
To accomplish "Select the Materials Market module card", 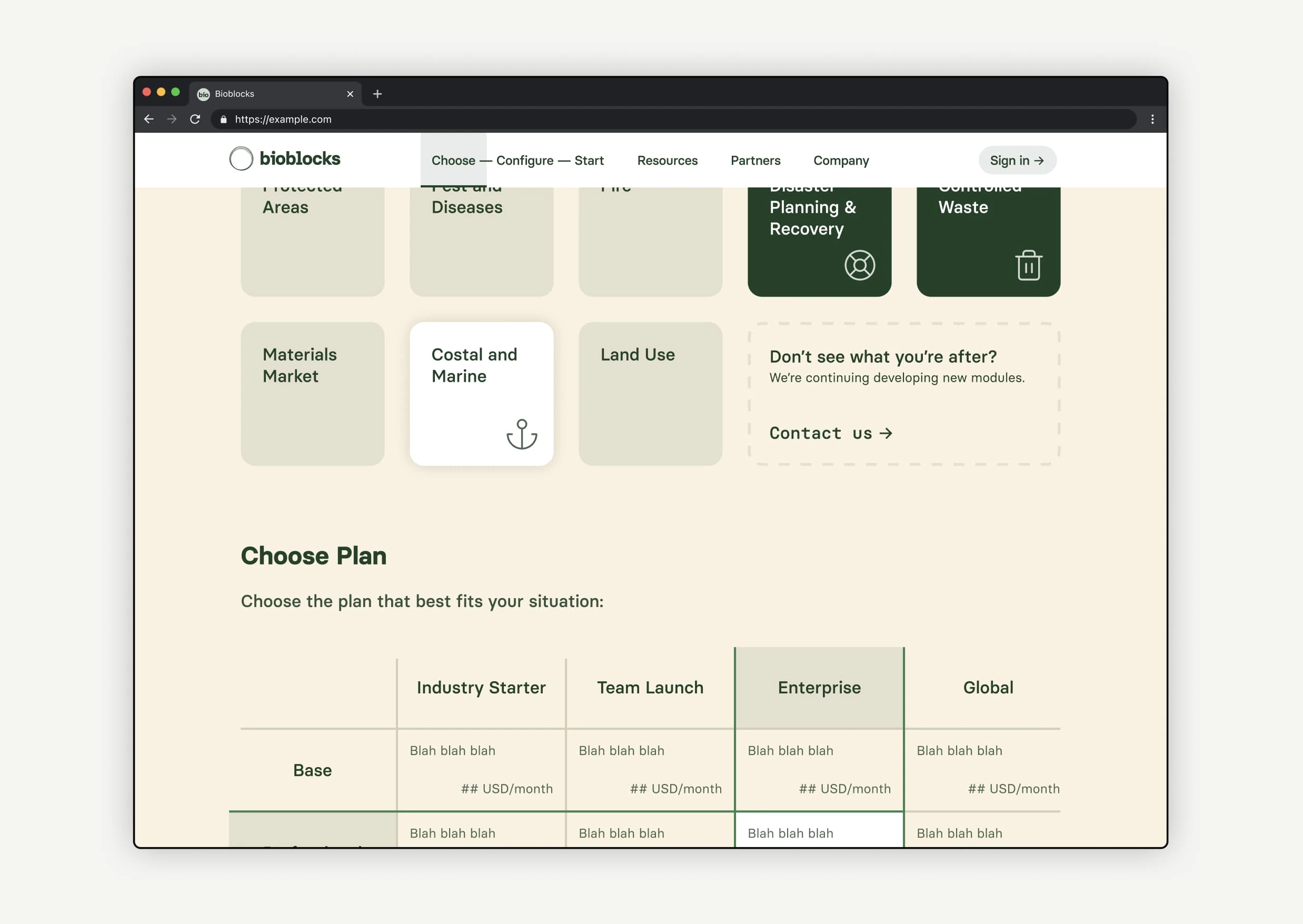I will pos(312,394).
